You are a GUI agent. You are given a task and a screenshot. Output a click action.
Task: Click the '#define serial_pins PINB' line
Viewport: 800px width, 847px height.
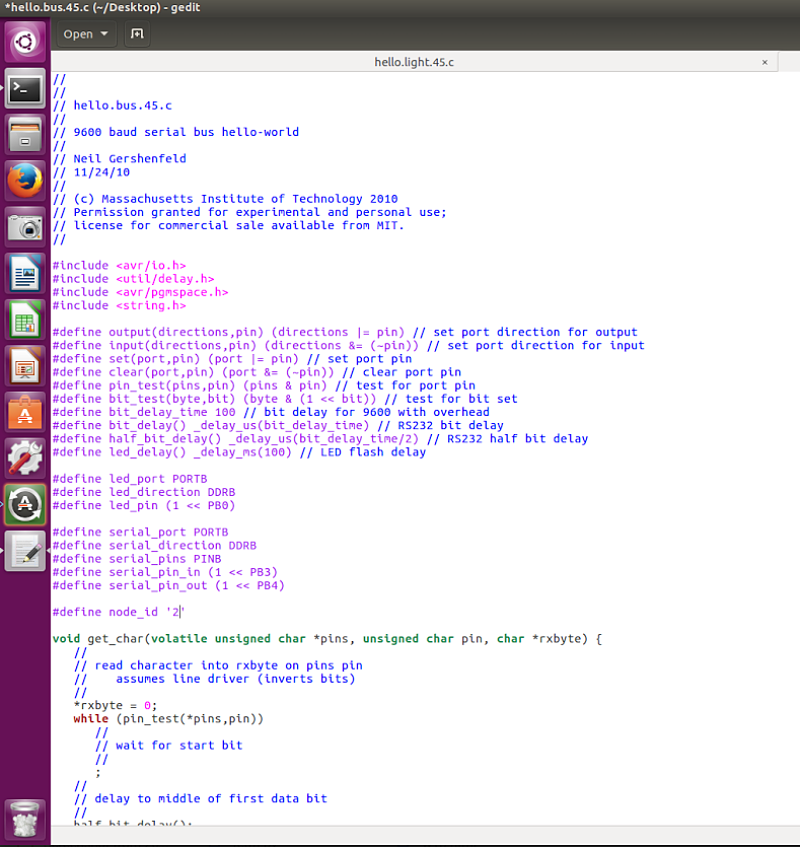137,559
